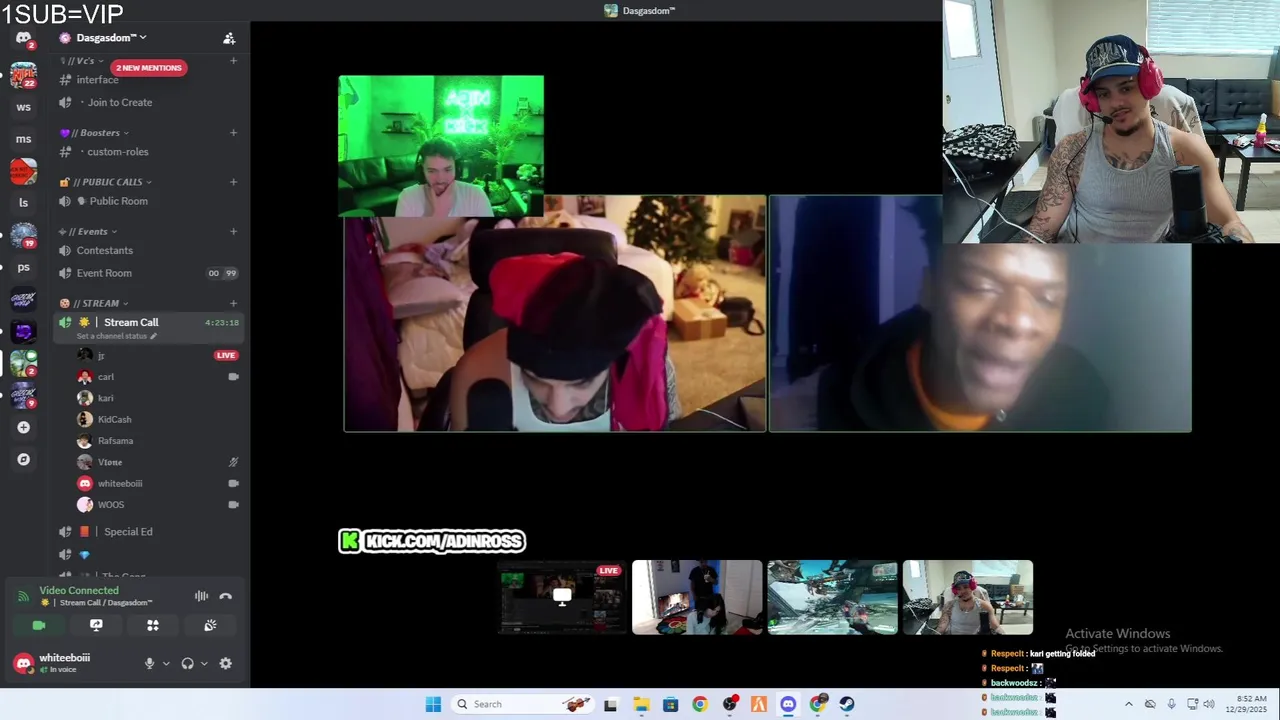Toggle the camera on/off button

click(x=39, y=625)
